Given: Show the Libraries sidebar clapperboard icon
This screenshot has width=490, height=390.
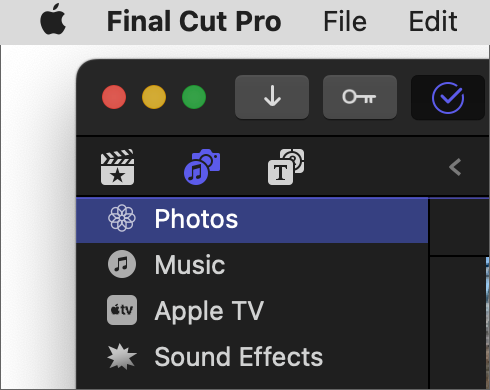Looking at the screenshot, I should [117, 167].
